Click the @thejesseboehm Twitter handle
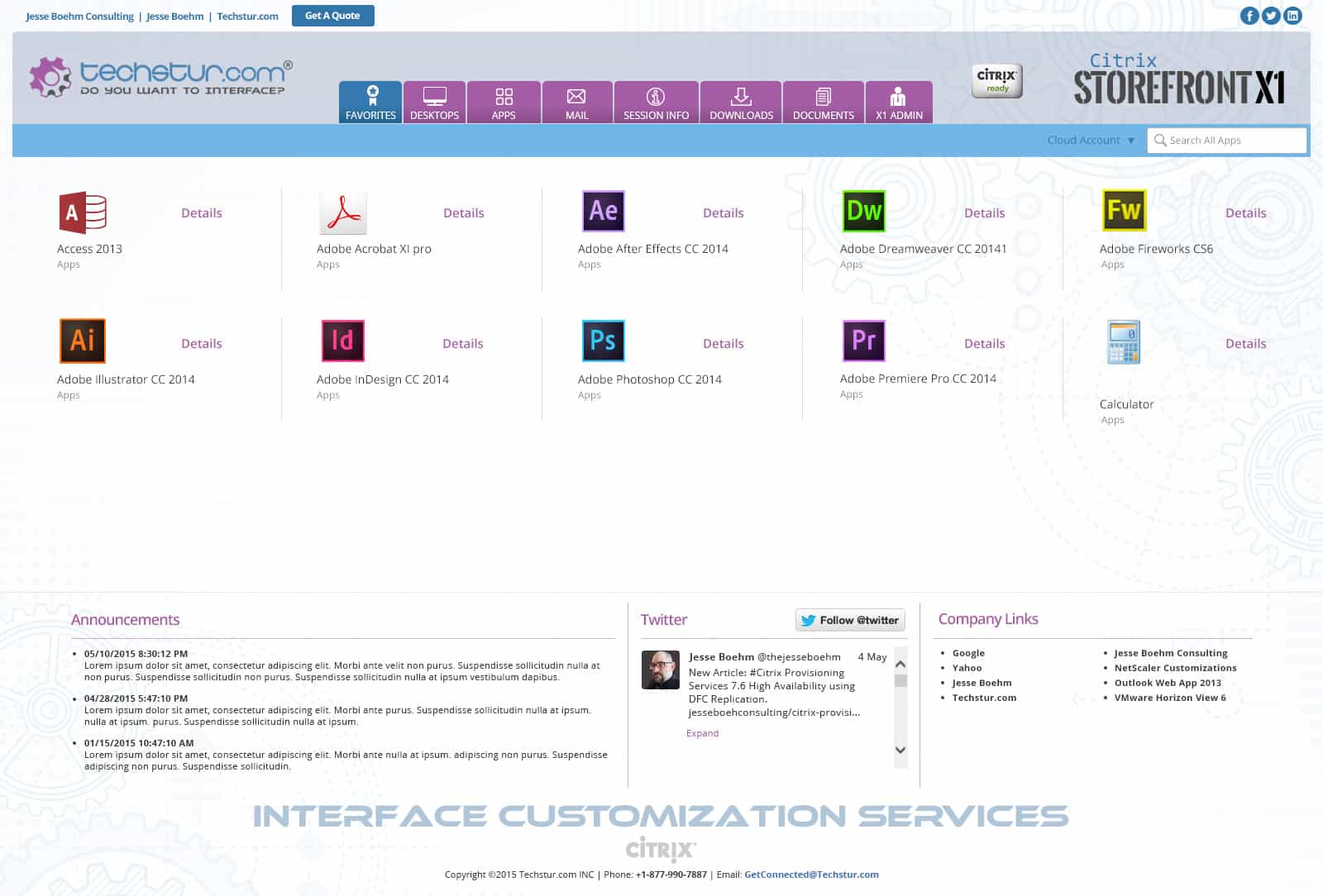This screenshot has width=1323, height=896. click(x=799, y=657)
